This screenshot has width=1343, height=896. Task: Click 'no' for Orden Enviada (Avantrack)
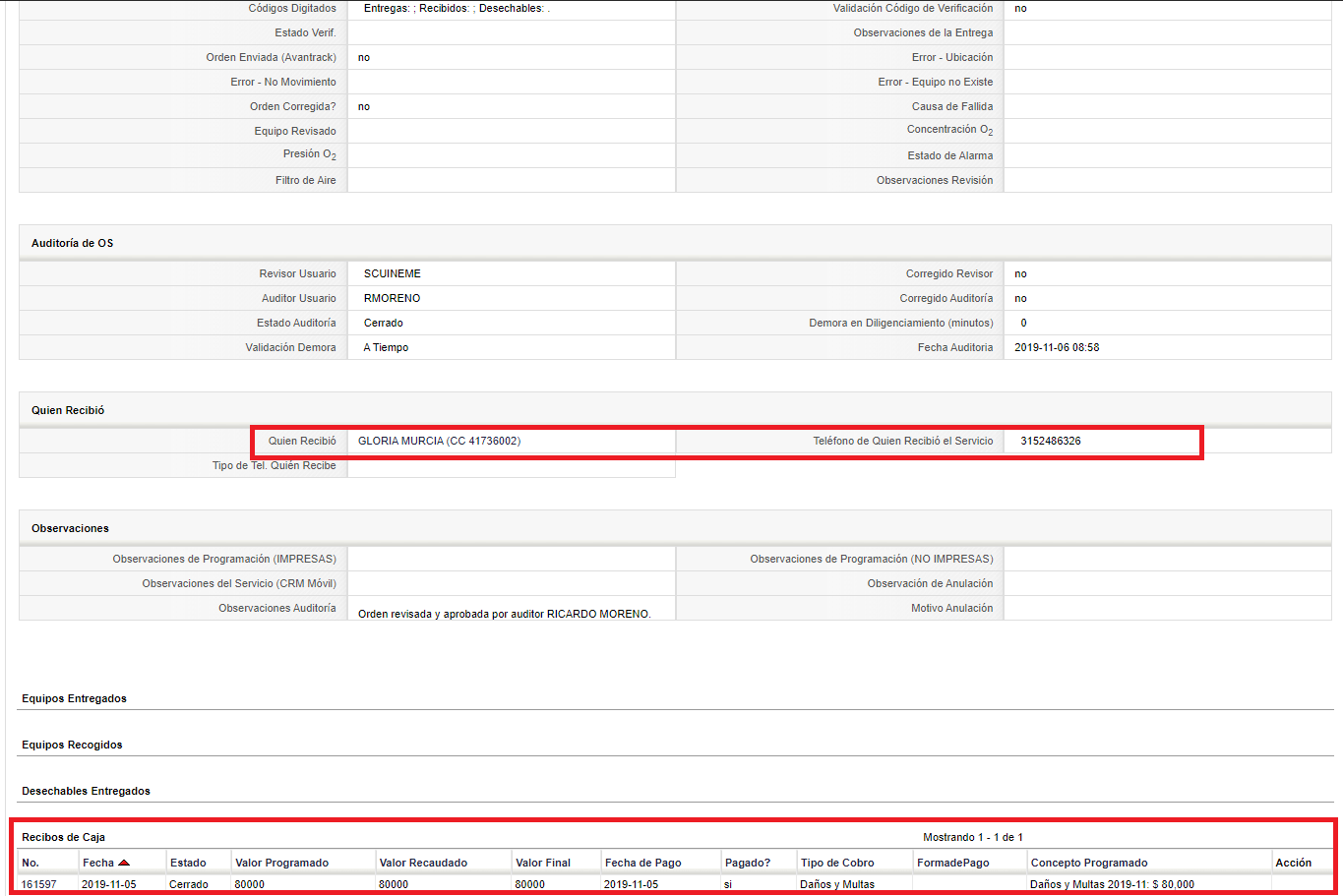(364, 57)
